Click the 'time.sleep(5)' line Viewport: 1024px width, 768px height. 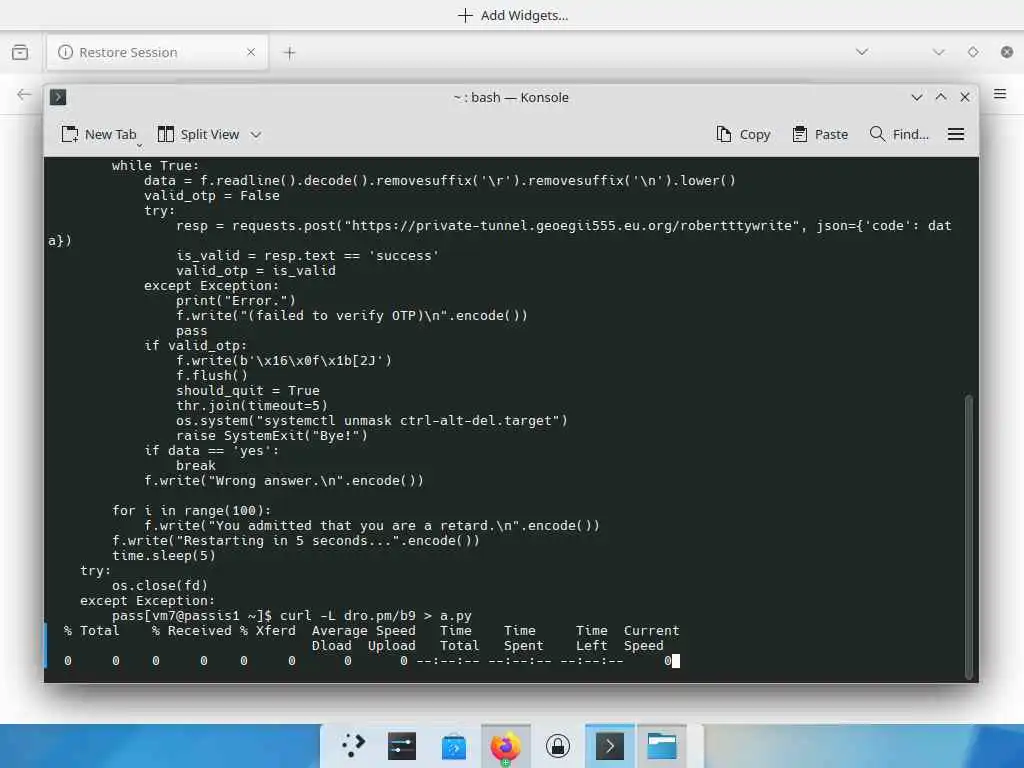click(163, 556)
